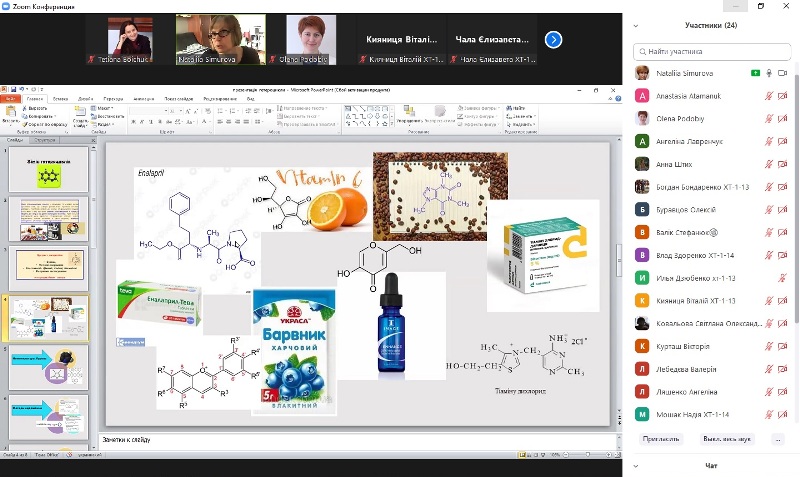Switch to the Переходы ribbon tab

[113, 98]
